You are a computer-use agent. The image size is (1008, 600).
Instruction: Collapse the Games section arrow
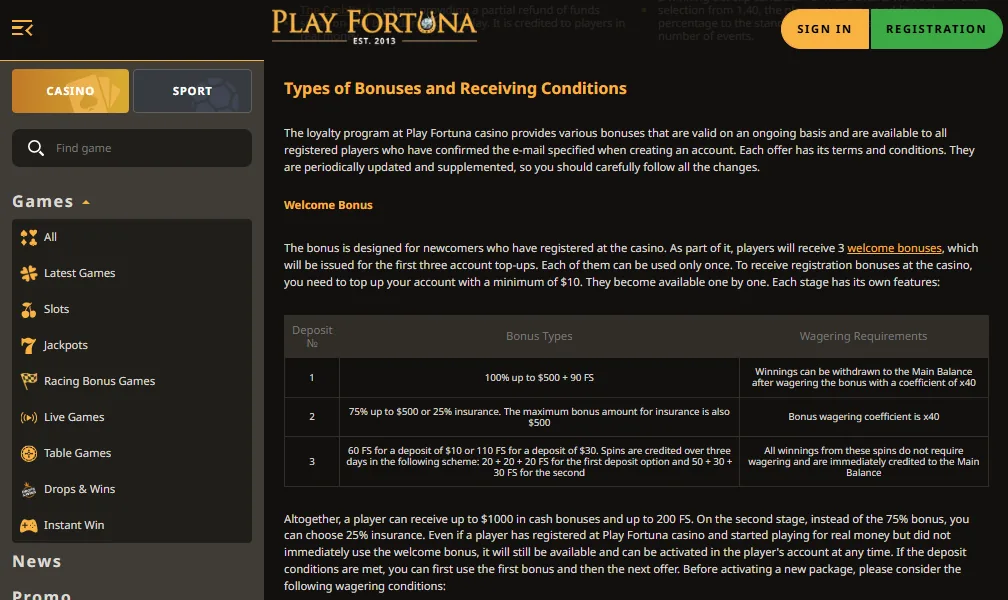click(86, 202)
